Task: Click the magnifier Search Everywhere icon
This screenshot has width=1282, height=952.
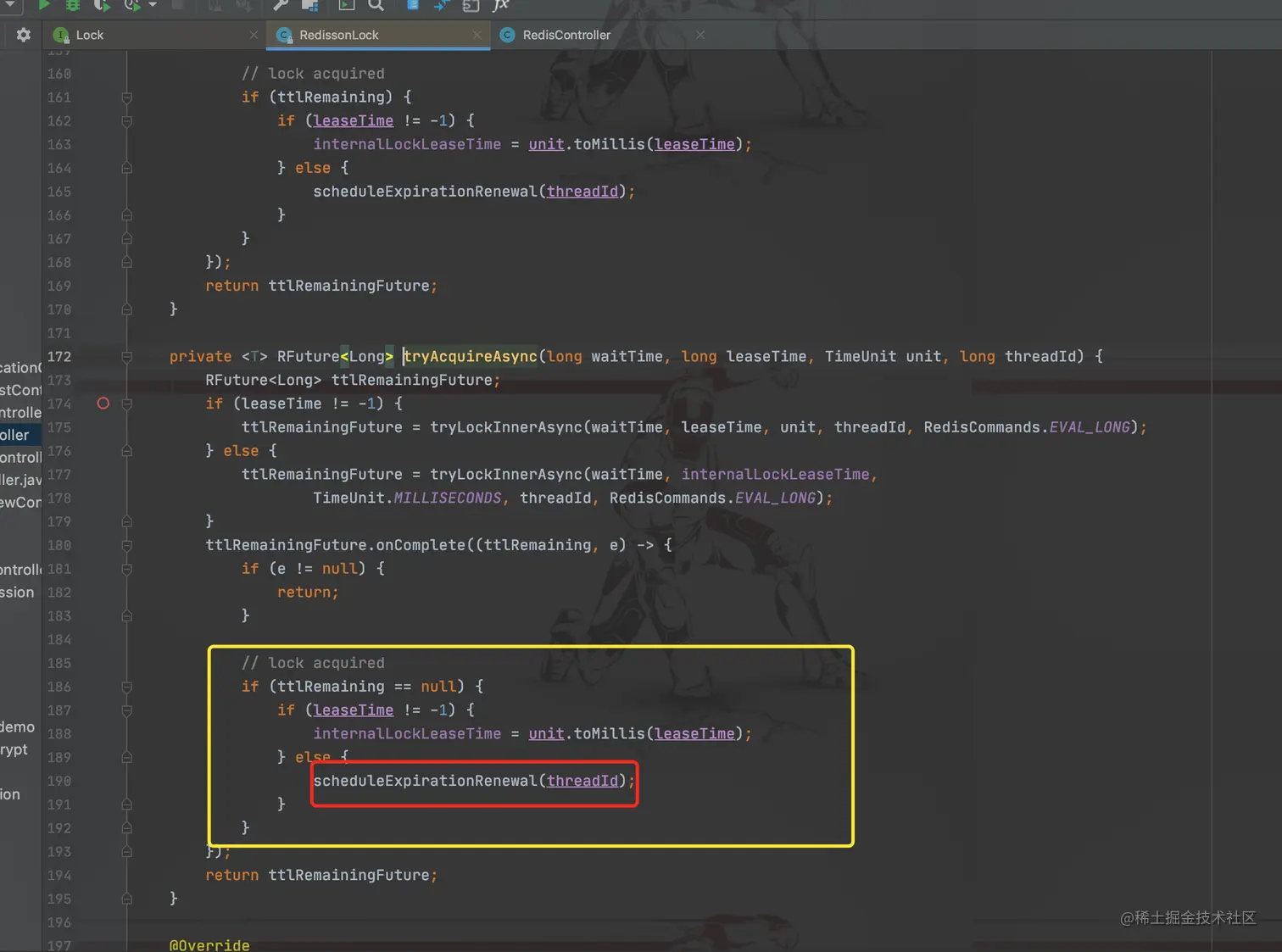Action: [376, 4]
